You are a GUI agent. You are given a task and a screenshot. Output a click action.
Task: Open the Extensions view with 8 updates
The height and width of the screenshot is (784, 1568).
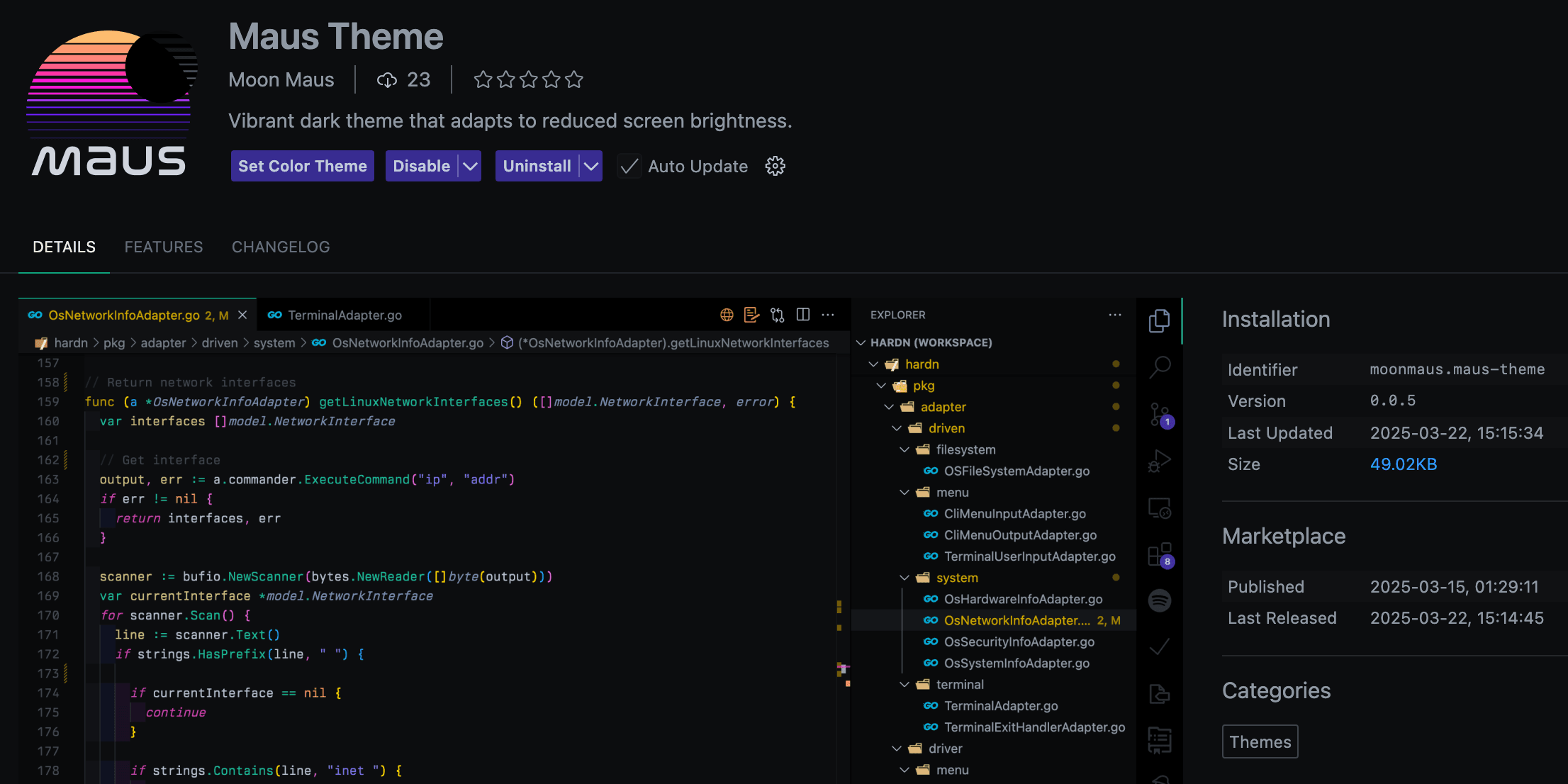[x=1160, y=556]
